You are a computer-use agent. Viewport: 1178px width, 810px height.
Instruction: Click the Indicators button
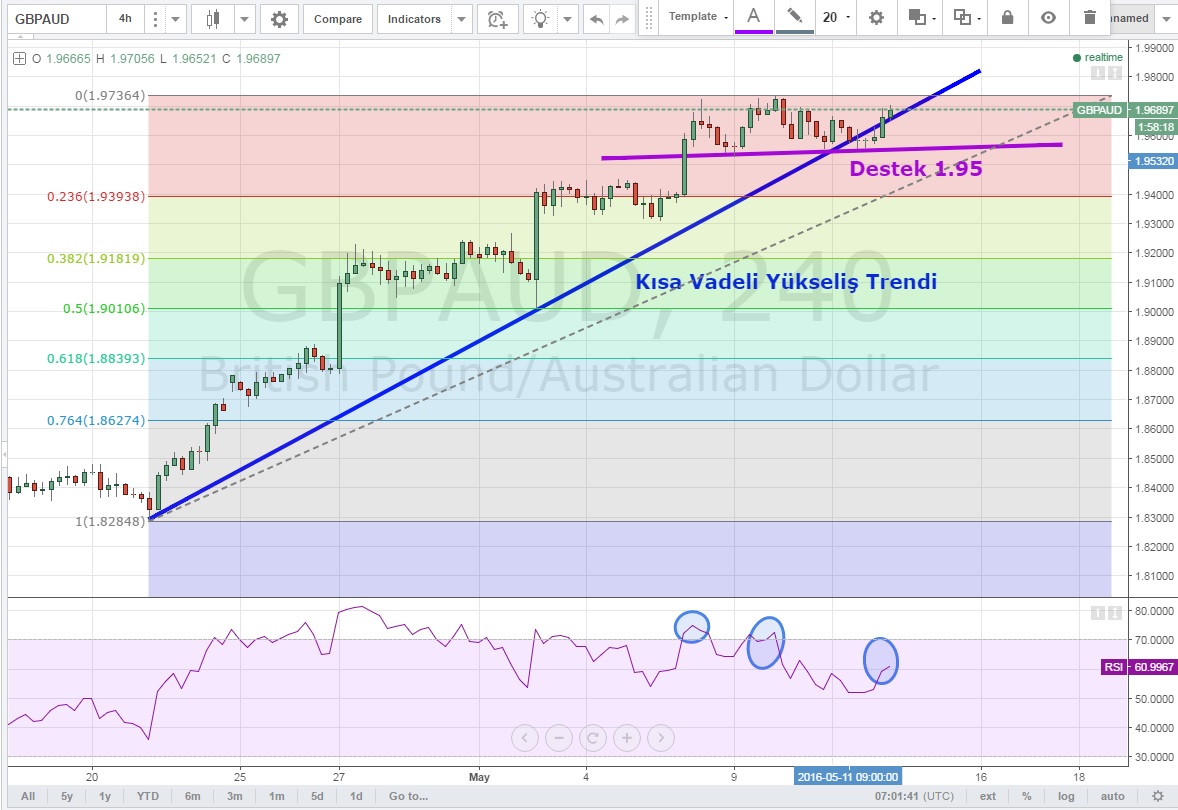[414, 19]
